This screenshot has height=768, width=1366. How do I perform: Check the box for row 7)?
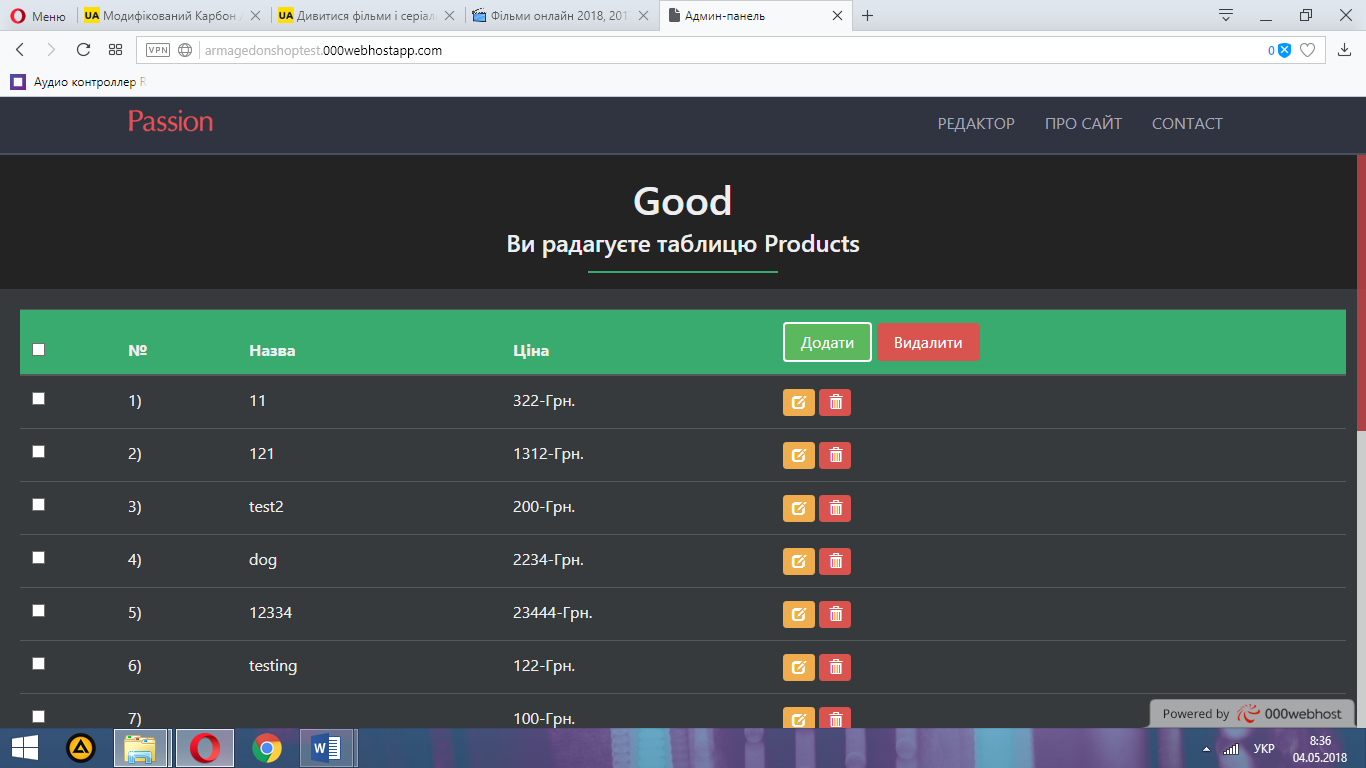39,716
